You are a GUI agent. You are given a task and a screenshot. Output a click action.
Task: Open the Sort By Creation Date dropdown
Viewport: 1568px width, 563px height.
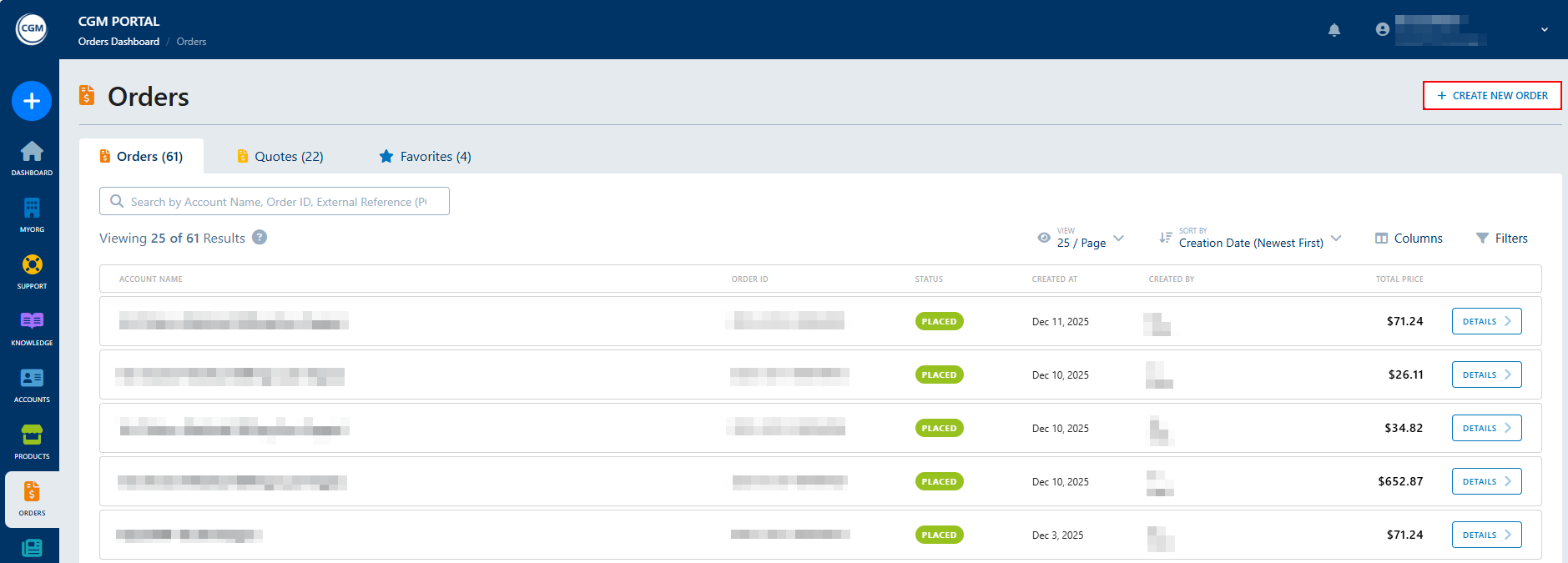click(x=1250, y=239)
